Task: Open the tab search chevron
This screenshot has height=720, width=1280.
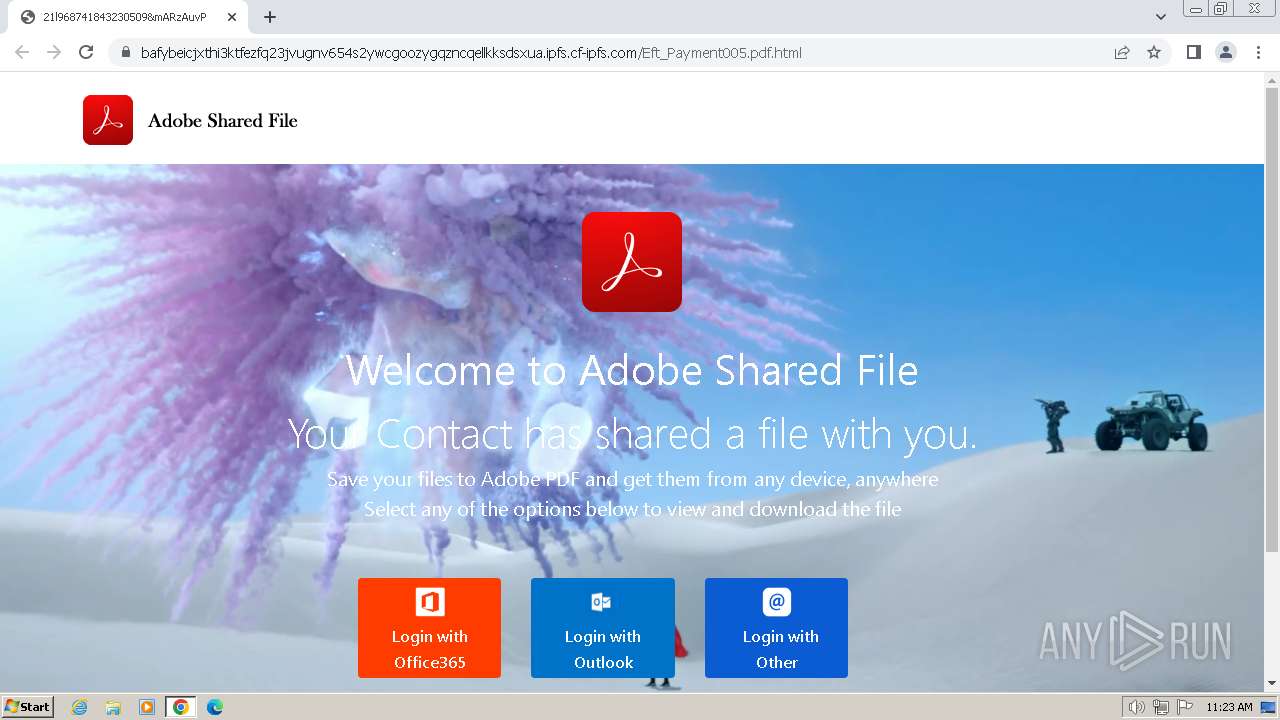Action: 1161,17
